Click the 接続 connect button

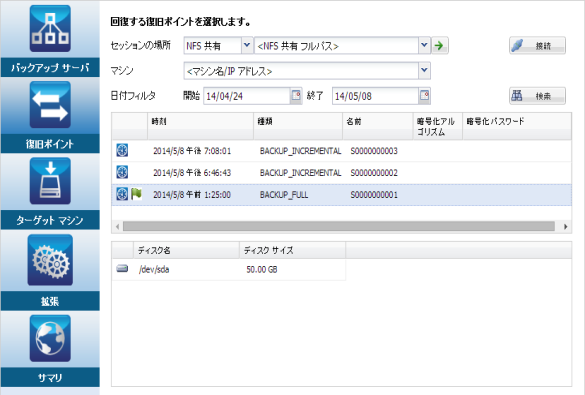pos(537,46)
